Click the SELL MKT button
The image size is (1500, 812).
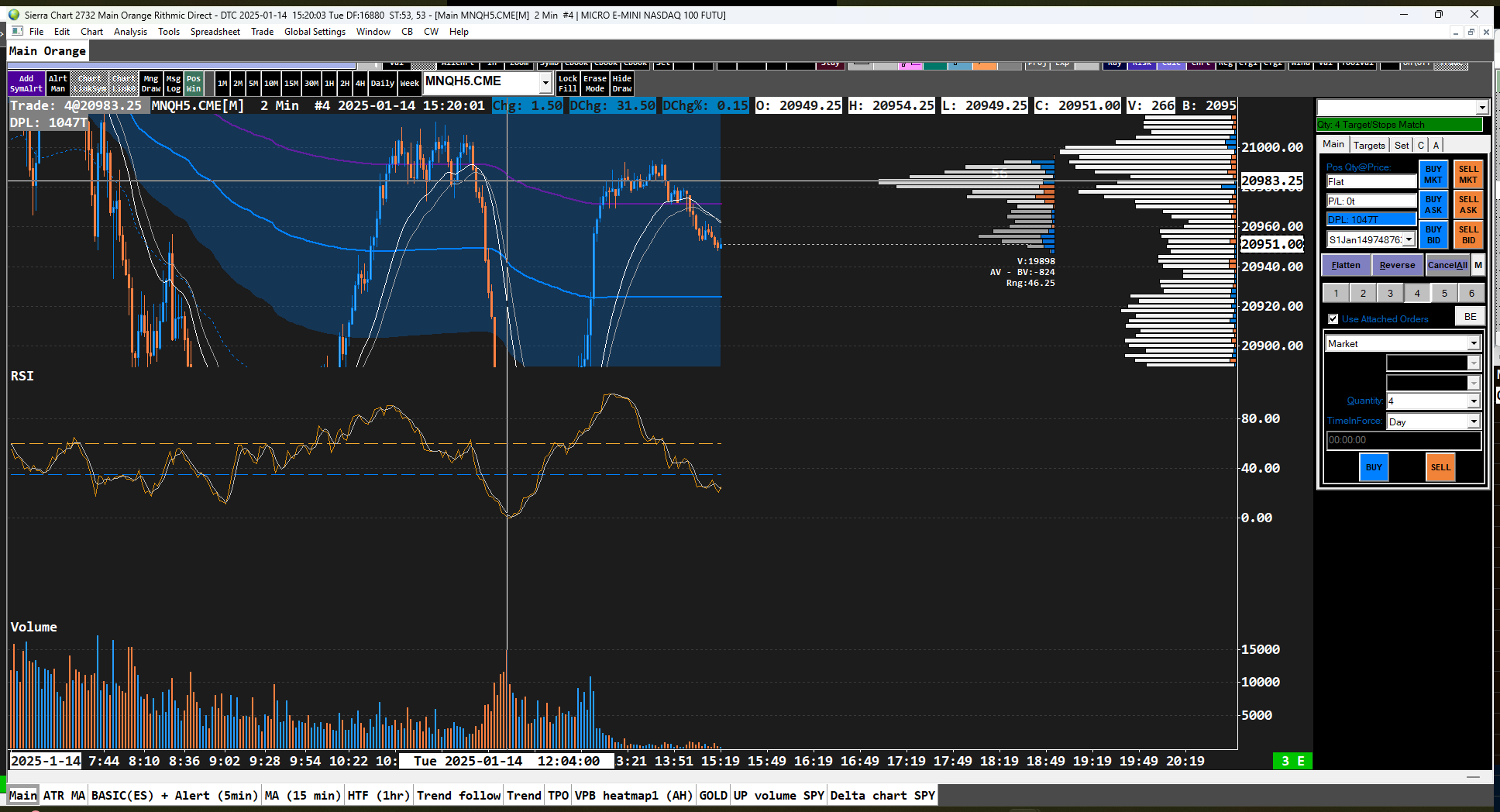click(1468, 174)
